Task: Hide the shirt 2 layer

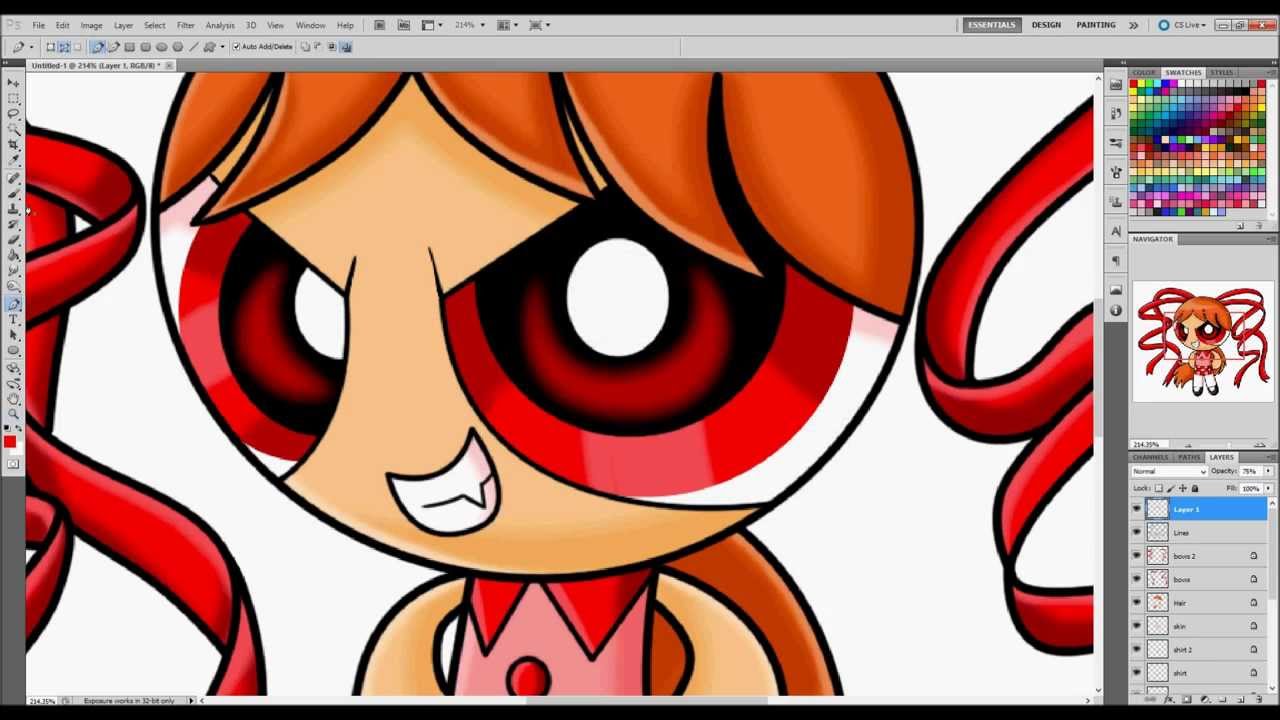Action: 1136,649
